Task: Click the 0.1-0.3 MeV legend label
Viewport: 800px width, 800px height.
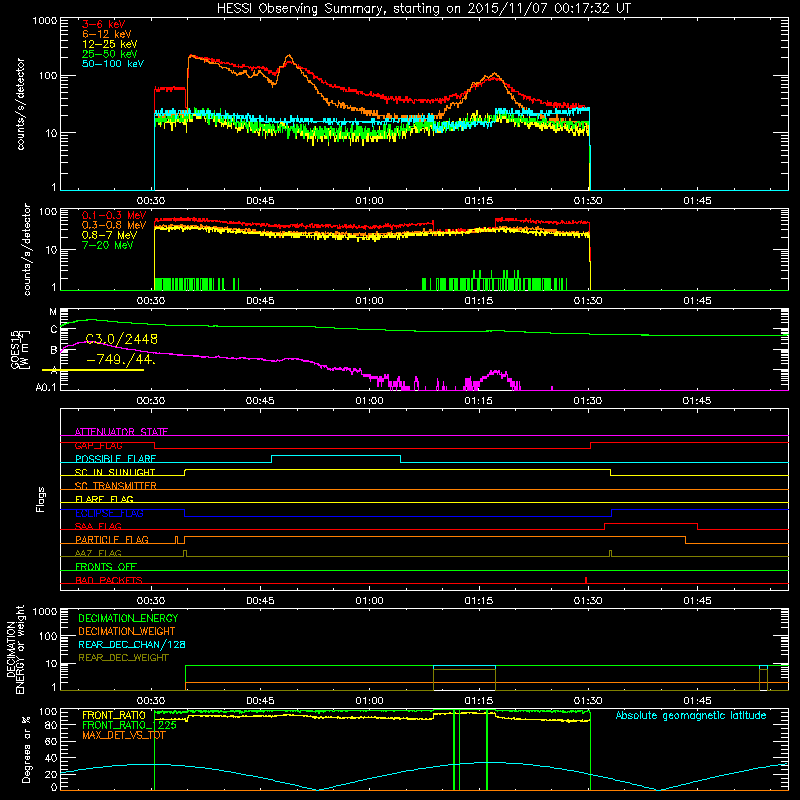Action: pyautogui.click(x=114, y=215)
